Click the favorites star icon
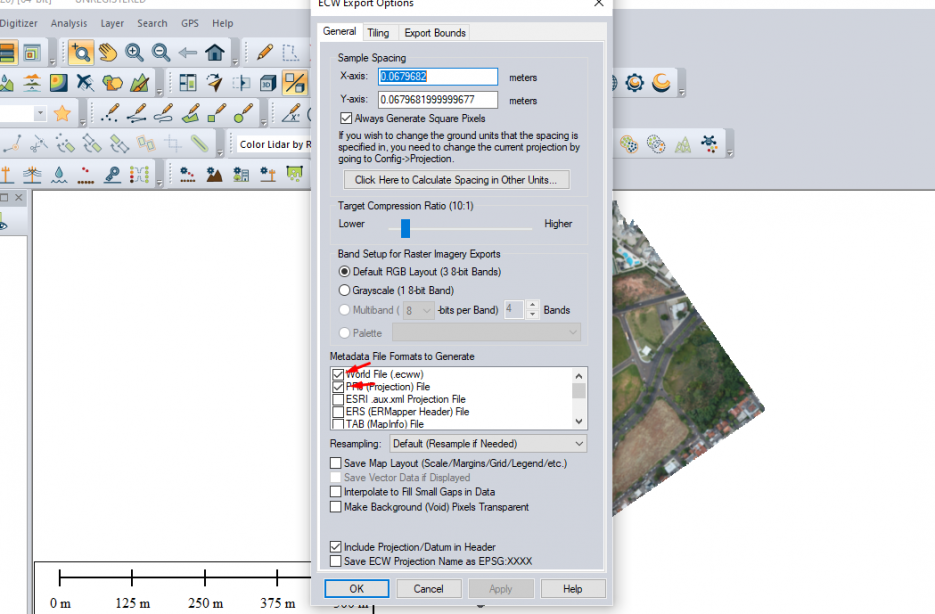935x614 pixels. pyautogui.click(x=62, y=113)
